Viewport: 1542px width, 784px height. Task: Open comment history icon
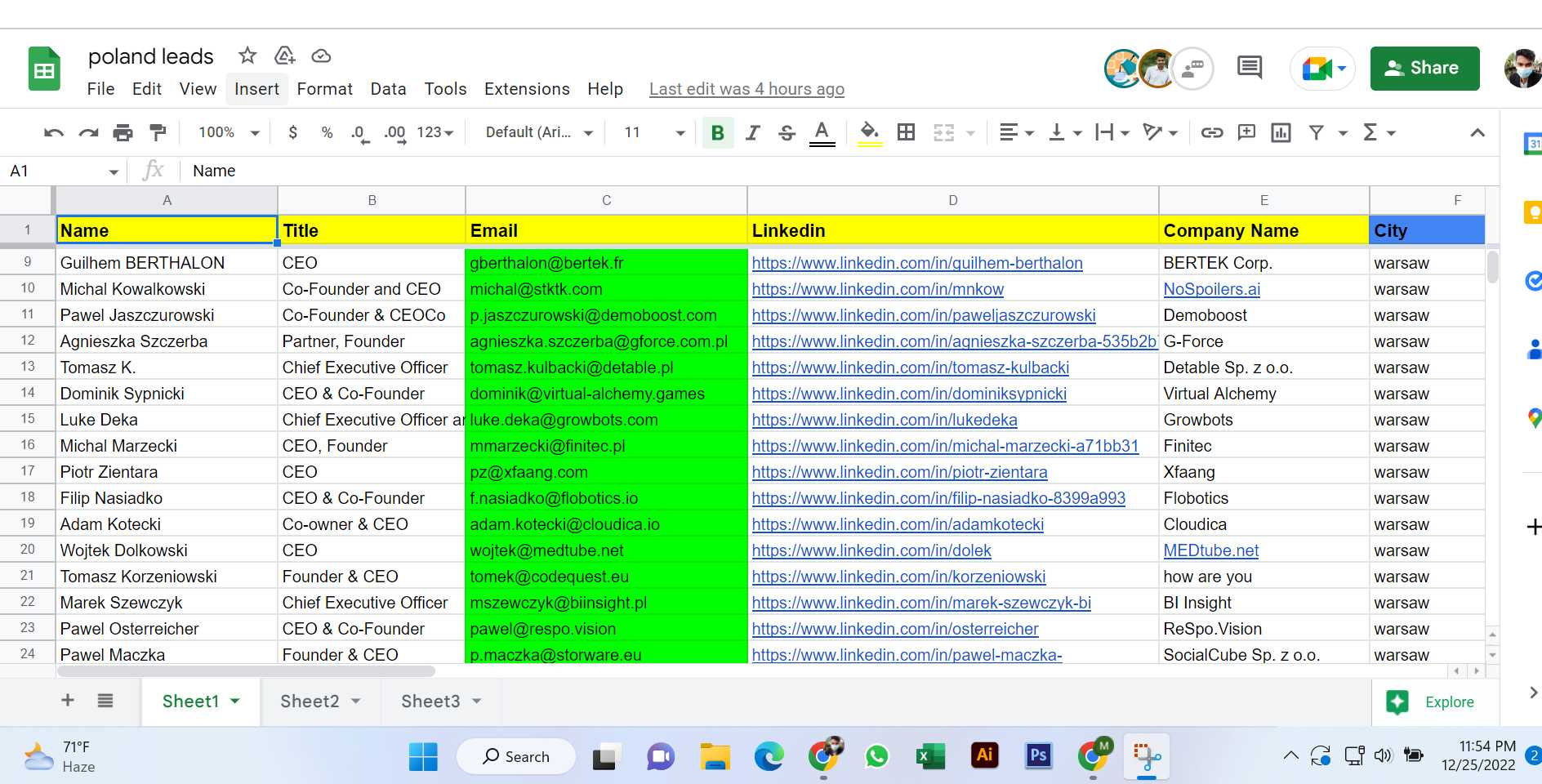(1249, 67)
